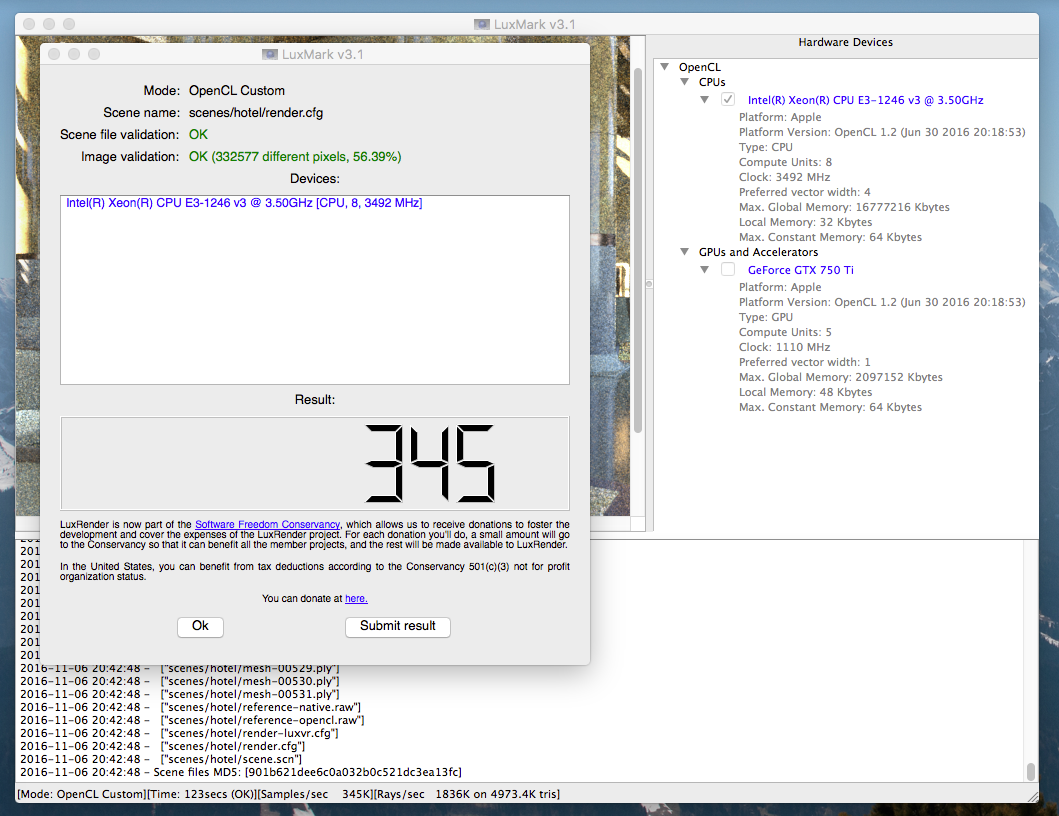
Task: Click the 'scenes/hotel/scene.scn' log line
Action: click(x=161, y=759)
